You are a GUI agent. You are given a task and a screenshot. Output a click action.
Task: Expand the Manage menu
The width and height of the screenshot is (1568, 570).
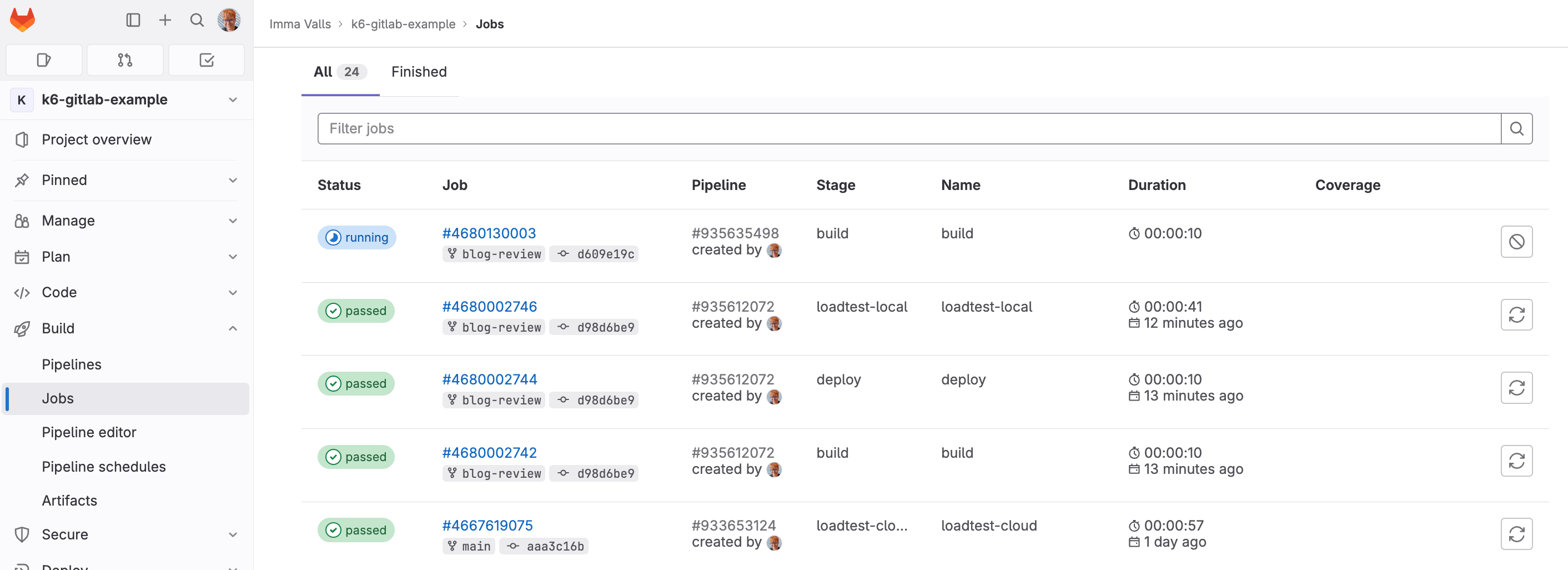pos(233,221)
